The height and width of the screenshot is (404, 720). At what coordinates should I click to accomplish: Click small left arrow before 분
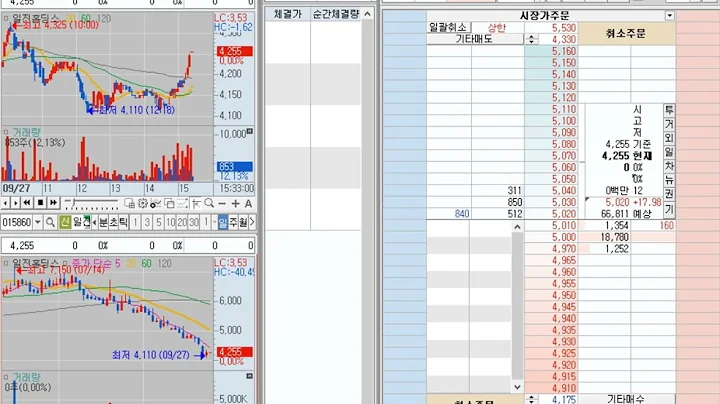pos(95,223)
